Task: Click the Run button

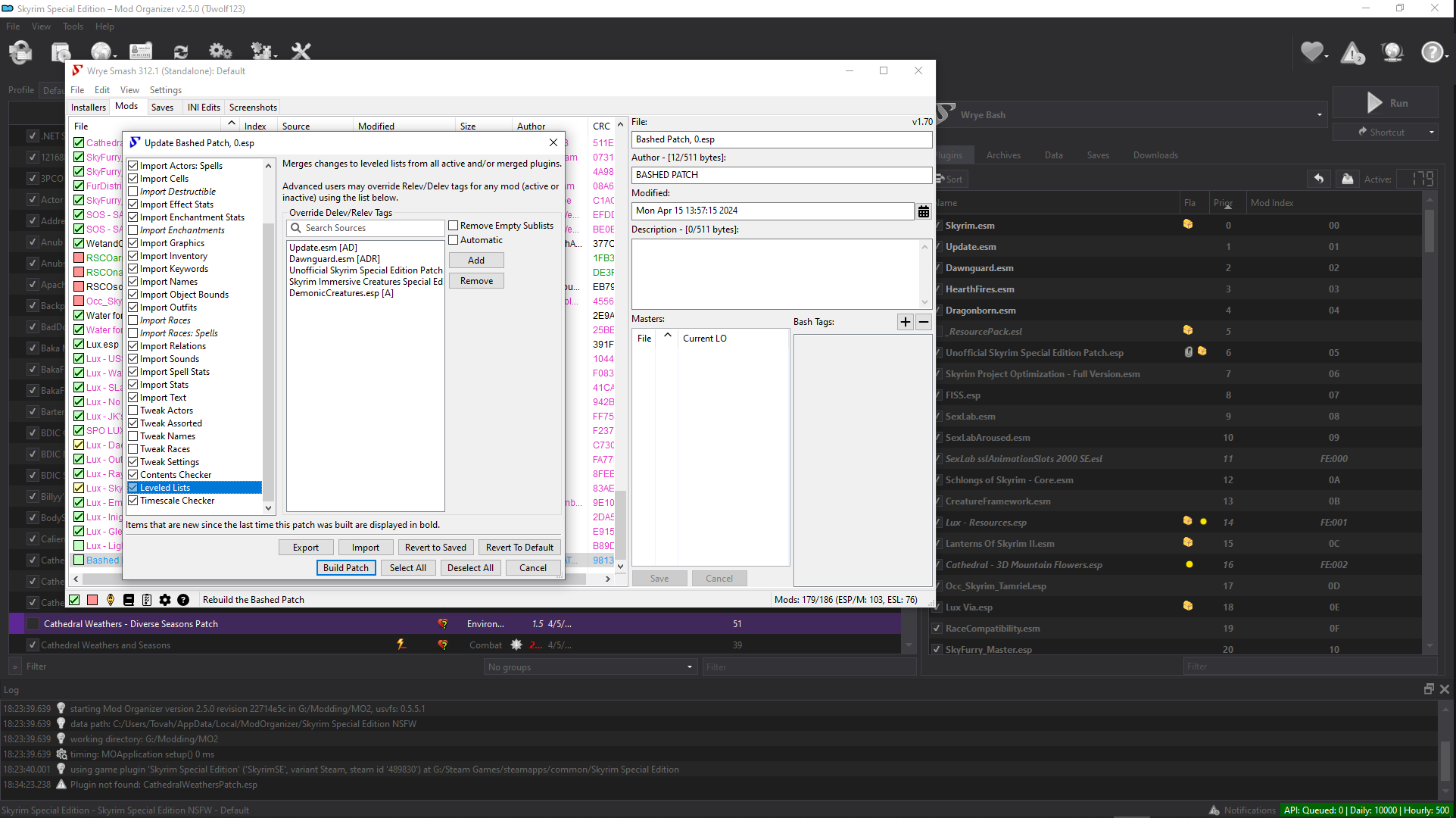Action: coord(1385,103)
